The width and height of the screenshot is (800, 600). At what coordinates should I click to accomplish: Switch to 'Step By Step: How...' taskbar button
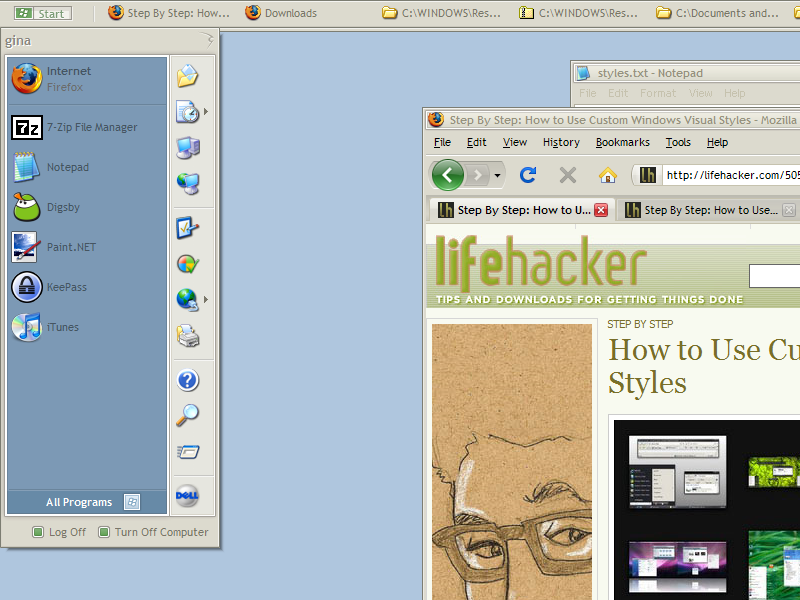click(169, 13)
